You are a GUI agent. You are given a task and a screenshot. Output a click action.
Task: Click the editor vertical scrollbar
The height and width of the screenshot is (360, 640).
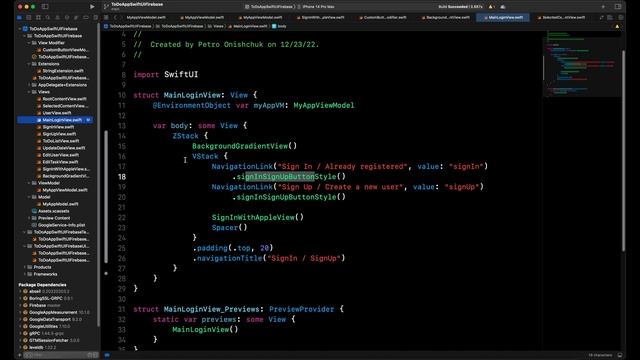point(623,150)
